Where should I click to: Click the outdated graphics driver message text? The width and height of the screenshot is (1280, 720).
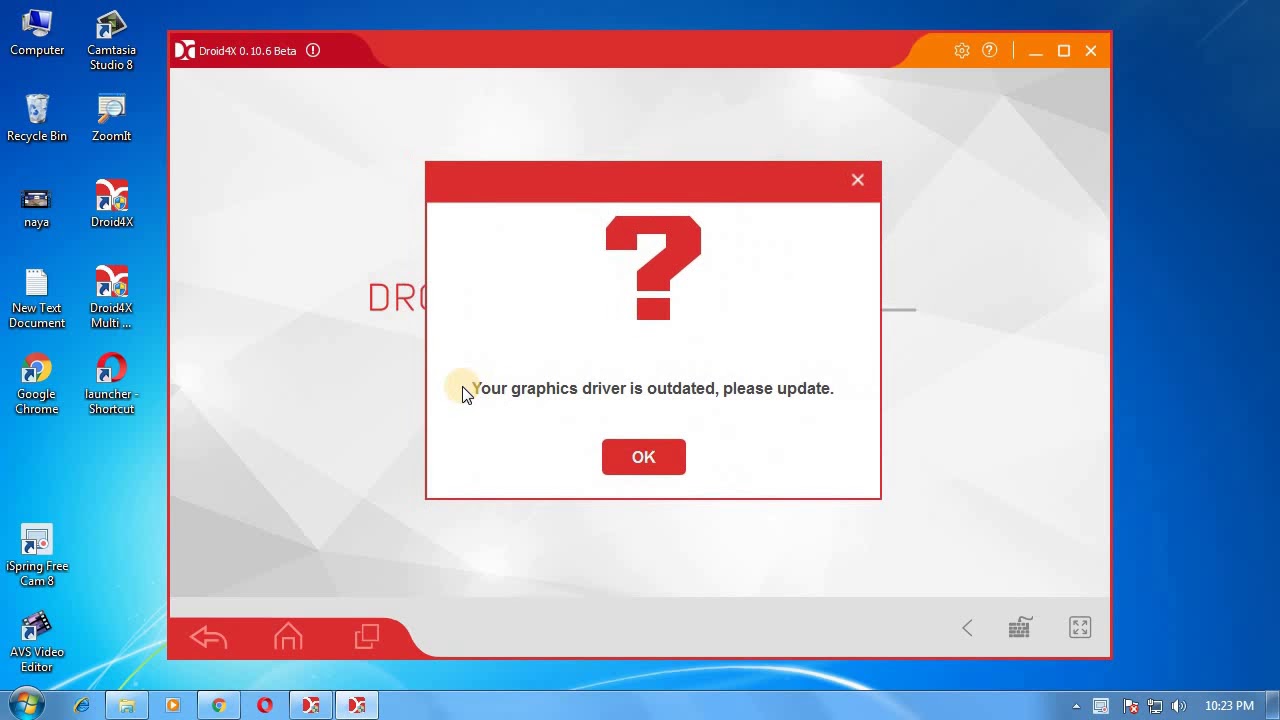(x=652, y=388)
